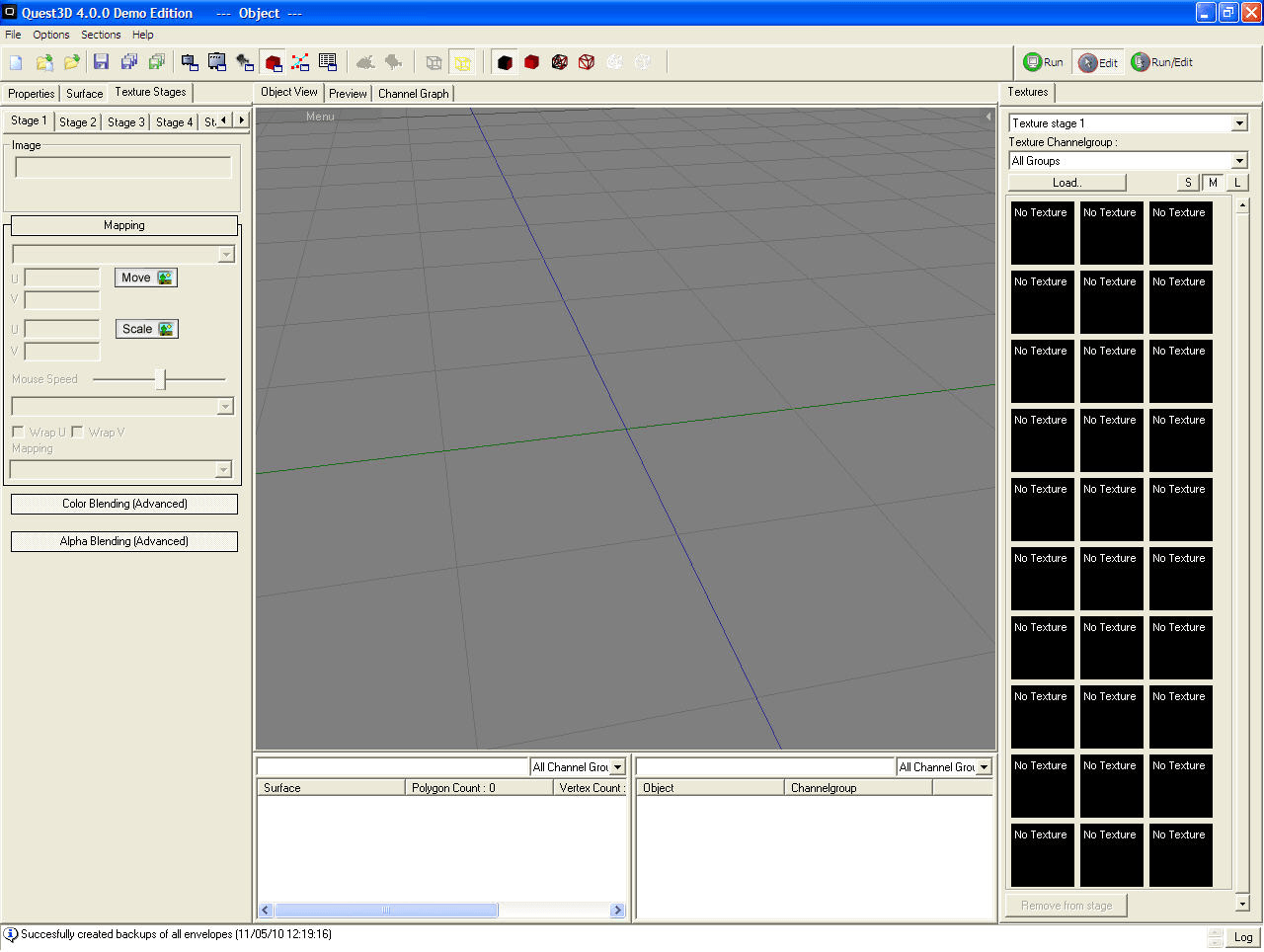The image size is (1264, 952).
Task: Switch to Edit mode
Action: point(1098,62)
